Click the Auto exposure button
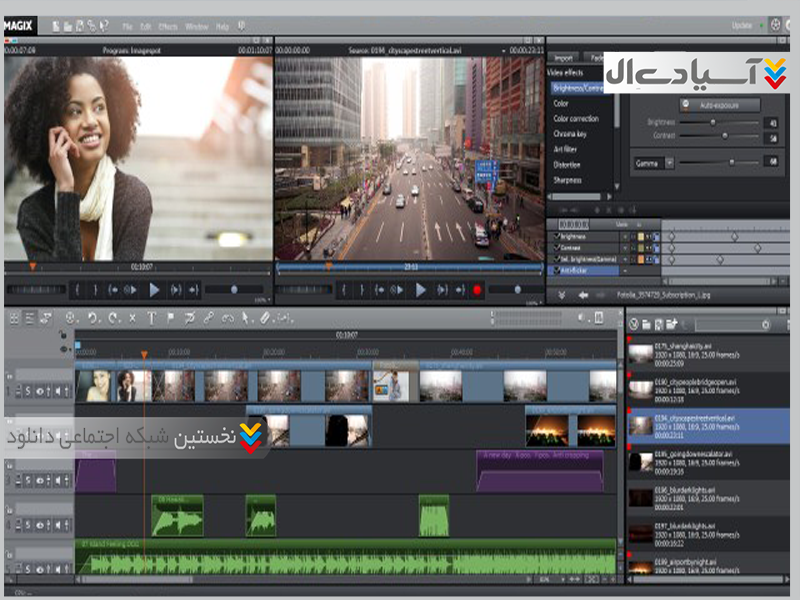Image resolution: width=800 pixels, height=600 pixels. pos(720,105)
